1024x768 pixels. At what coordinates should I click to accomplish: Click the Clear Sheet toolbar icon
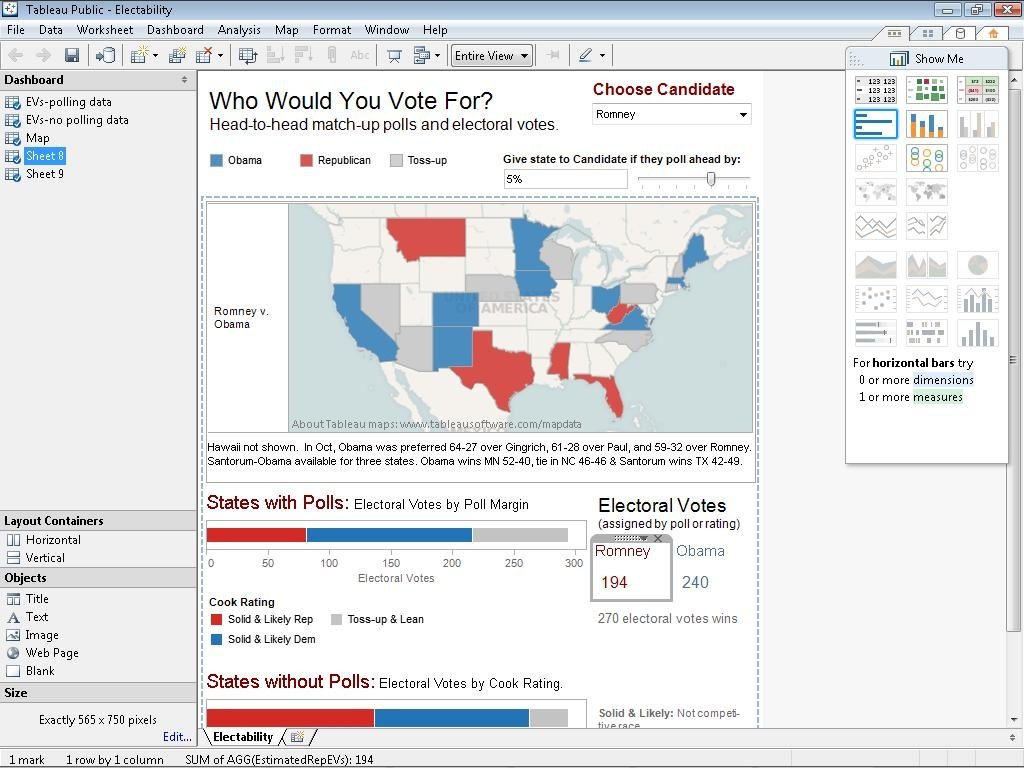tap(205, 56)
